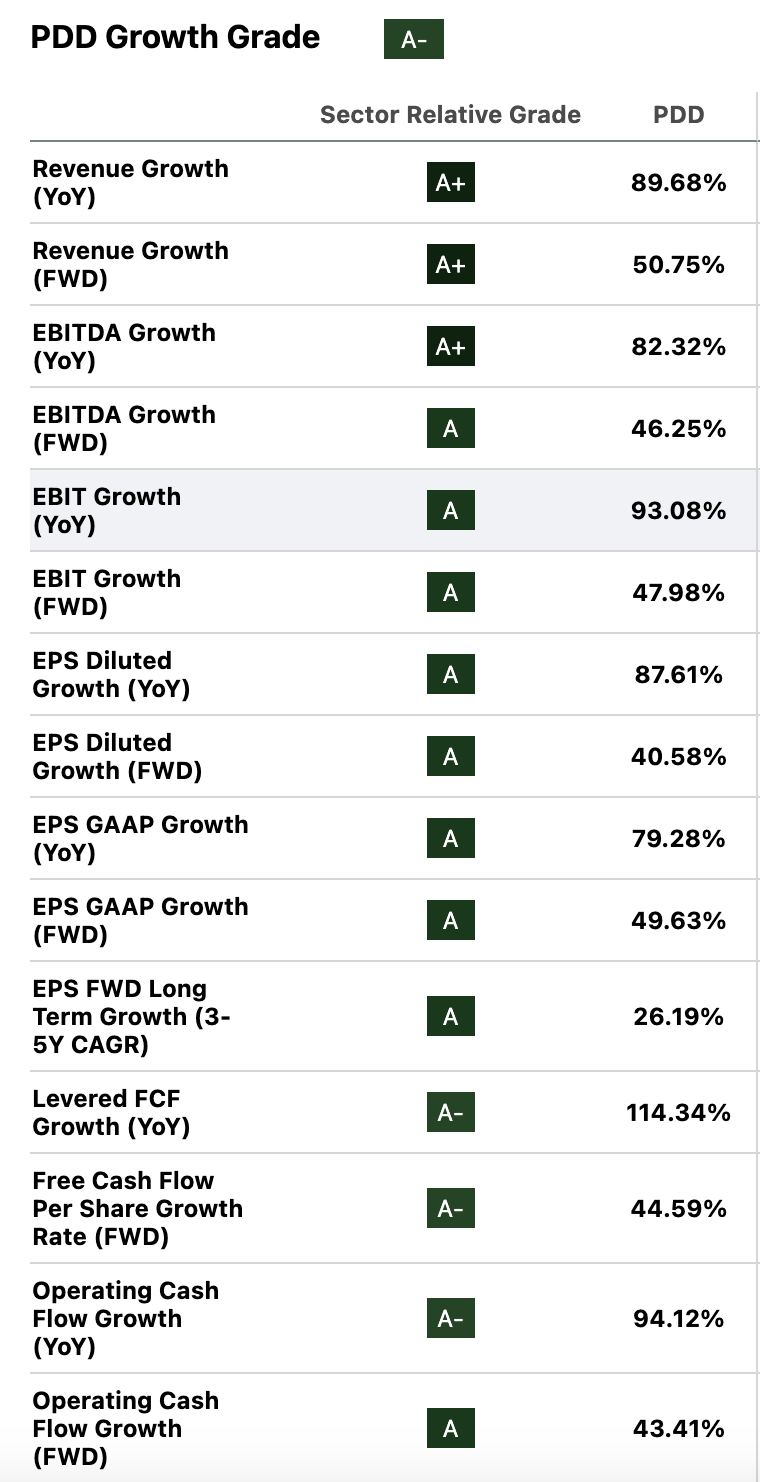Open Operating Cash Flow Growth (FWD) label

click(125, 1429)
